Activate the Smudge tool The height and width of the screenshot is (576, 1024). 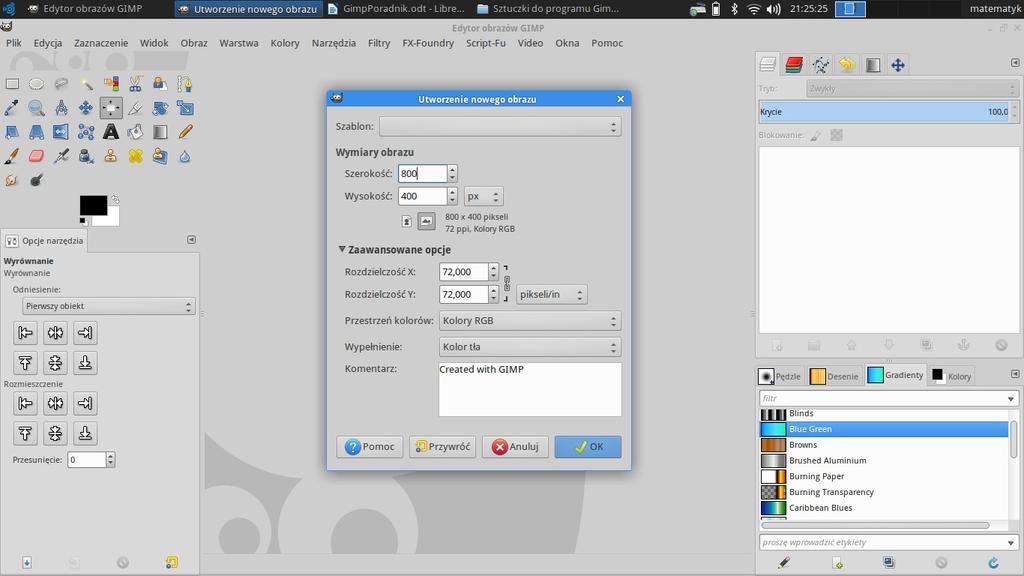tap(12, 180)
